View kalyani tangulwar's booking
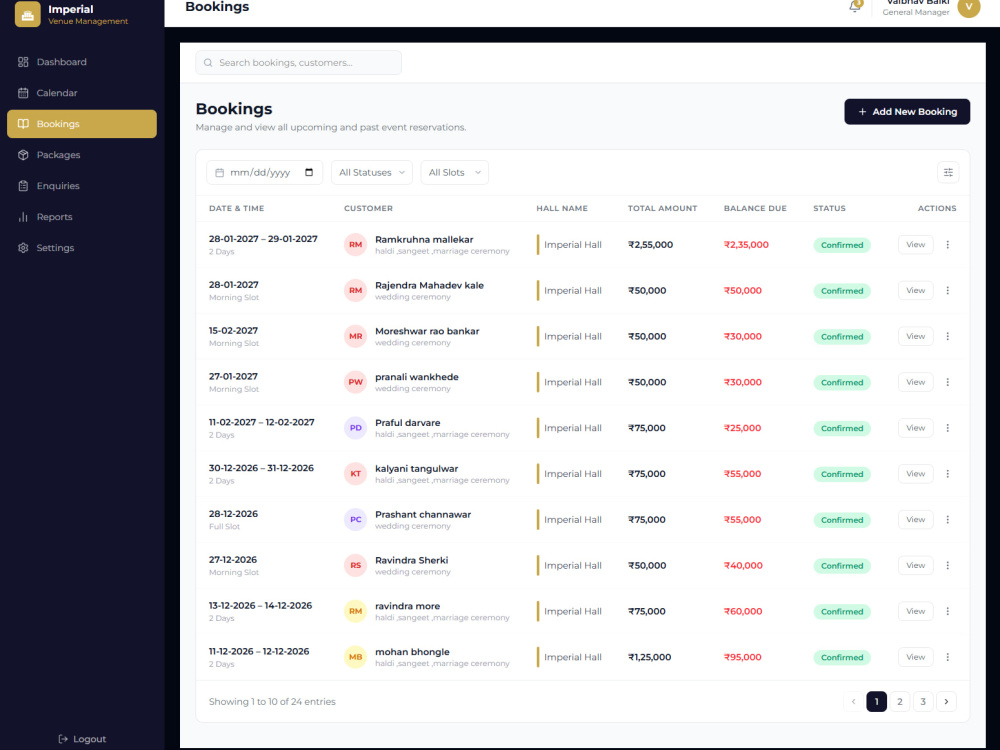This screenshot has width=1000, height=750. pos(915,474)
